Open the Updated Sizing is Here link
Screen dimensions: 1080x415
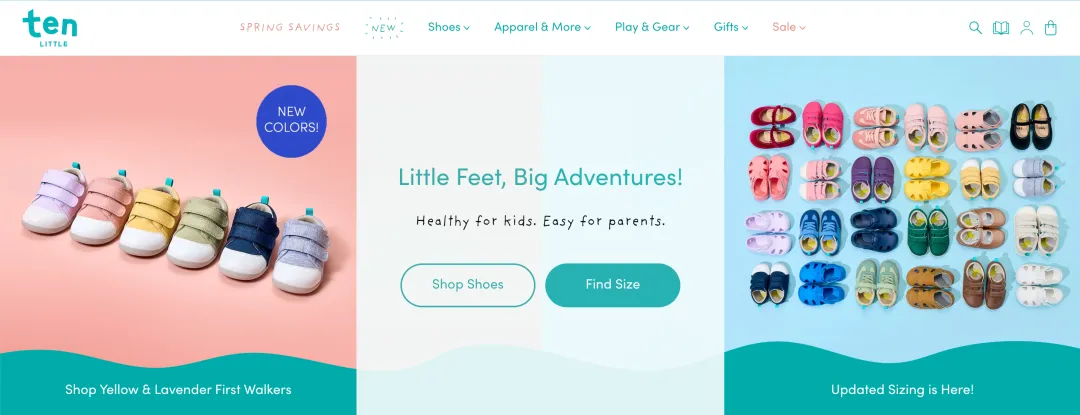point(902,390)
